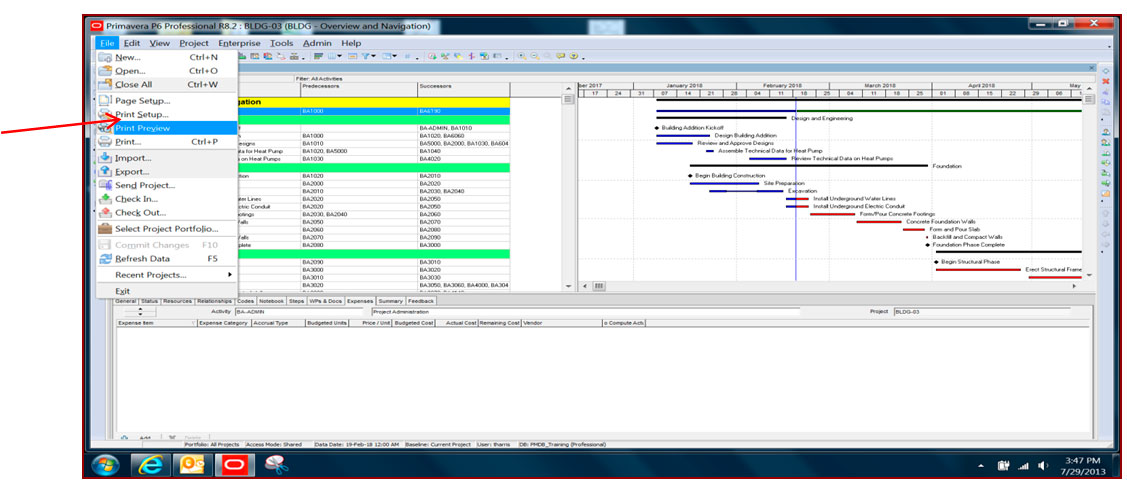Screen dimensions: 1127x488
Task: Click the Expense Category column header
Action: tap(224, 323)
